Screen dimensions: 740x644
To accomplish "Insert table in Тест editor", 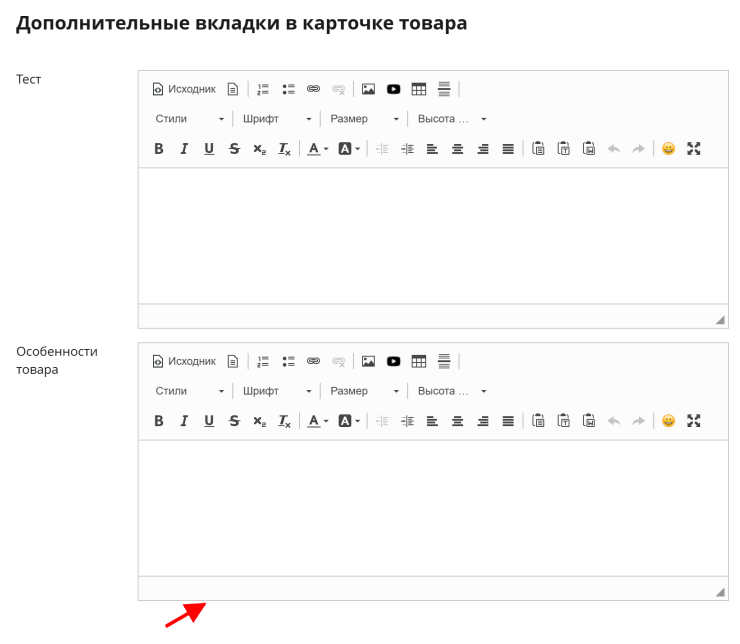I will [x=419, y=89].
